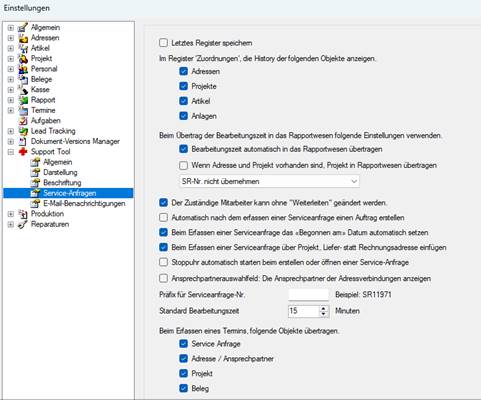Open E-Mail-Benachrichtigungen settings page
481x400 pixels.
(84, 203)
